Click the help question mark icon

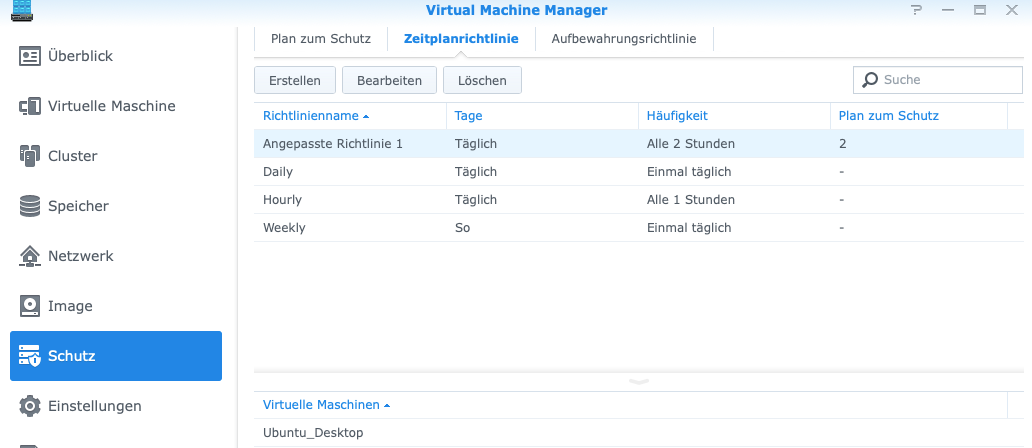coord(916,10)
